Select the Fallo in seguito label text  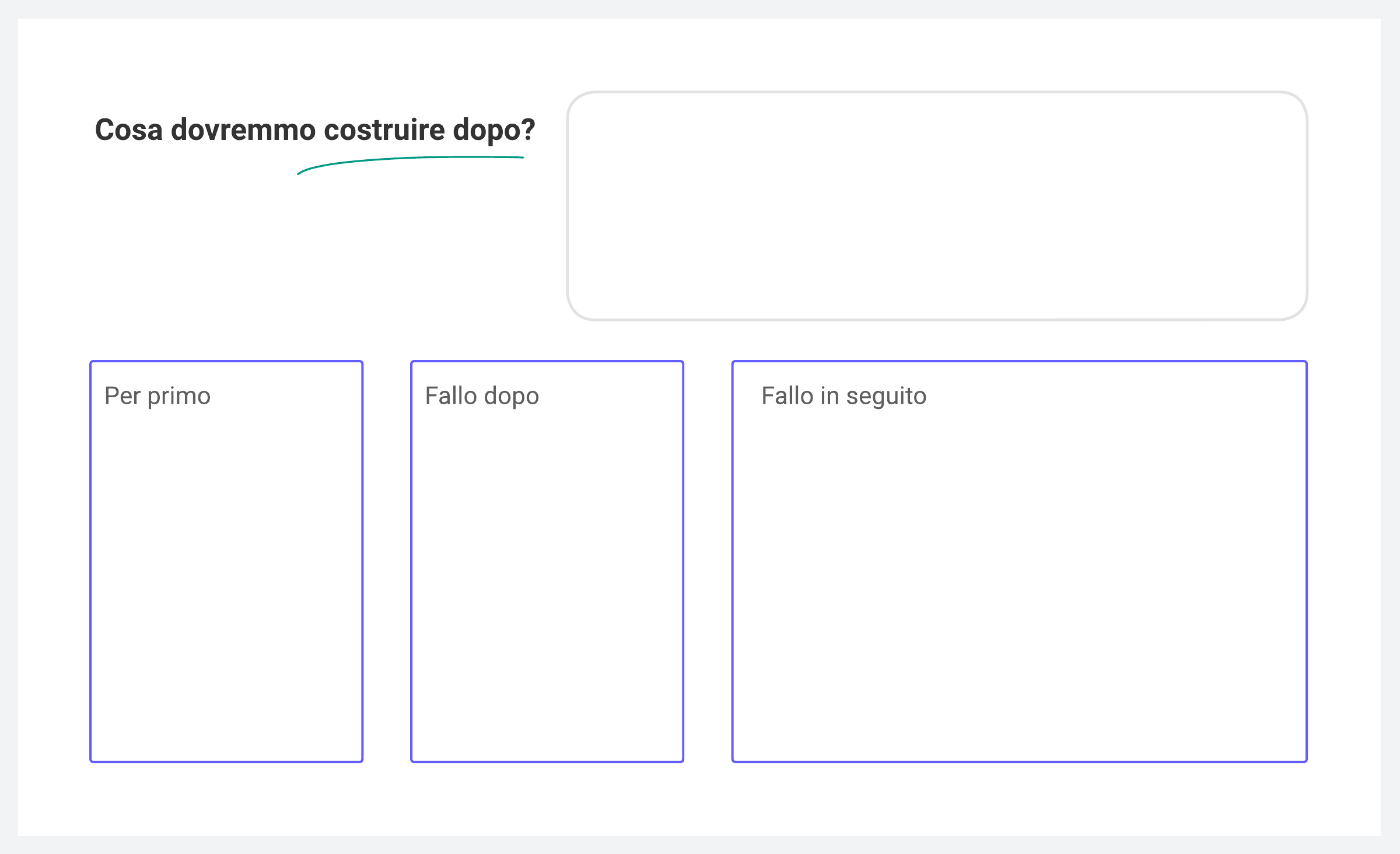[843, 396]
